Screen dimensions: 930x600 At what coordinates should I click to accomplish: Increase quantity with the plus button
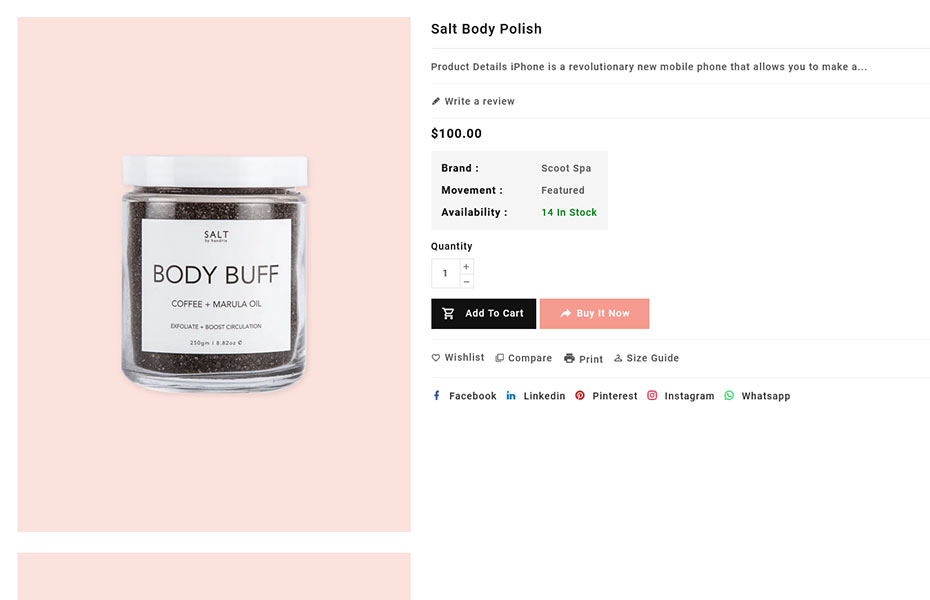pos(466,267)
